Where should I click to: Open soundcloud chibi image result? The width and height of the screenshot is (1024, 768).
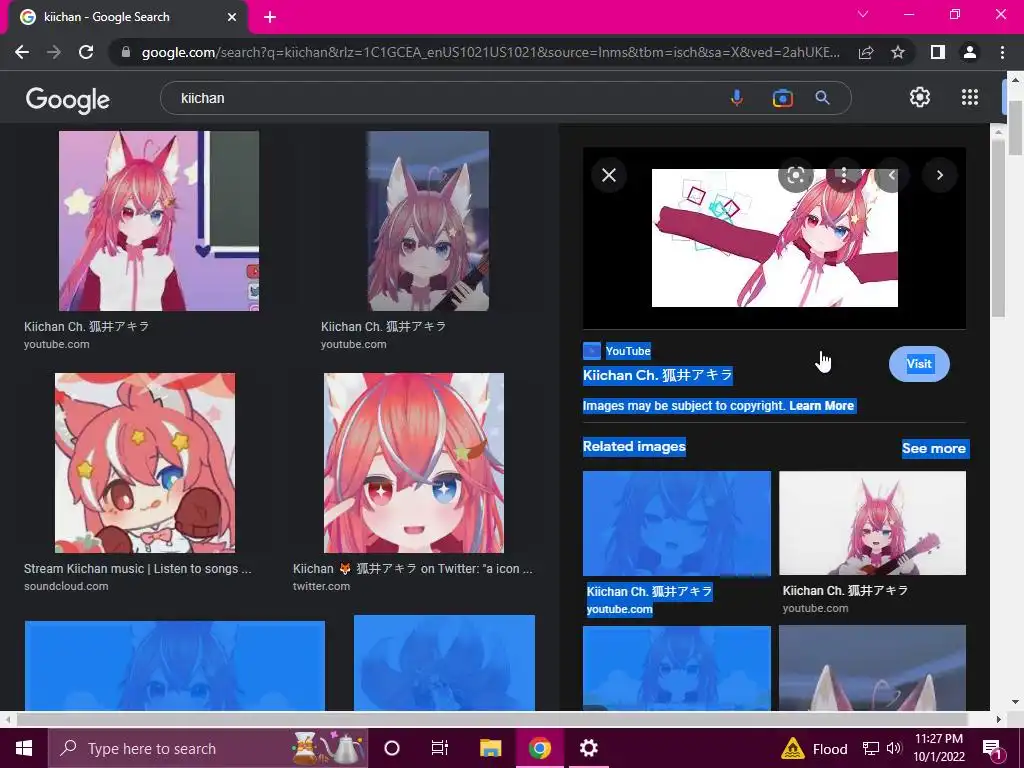[145, 463]
